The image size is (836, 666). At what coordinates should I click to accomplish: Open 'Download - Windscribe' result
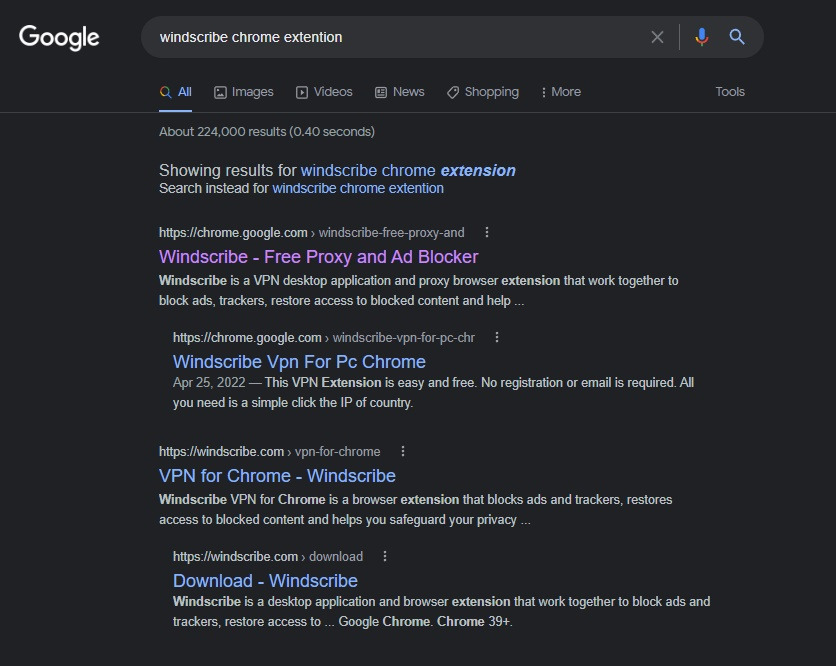265,581
